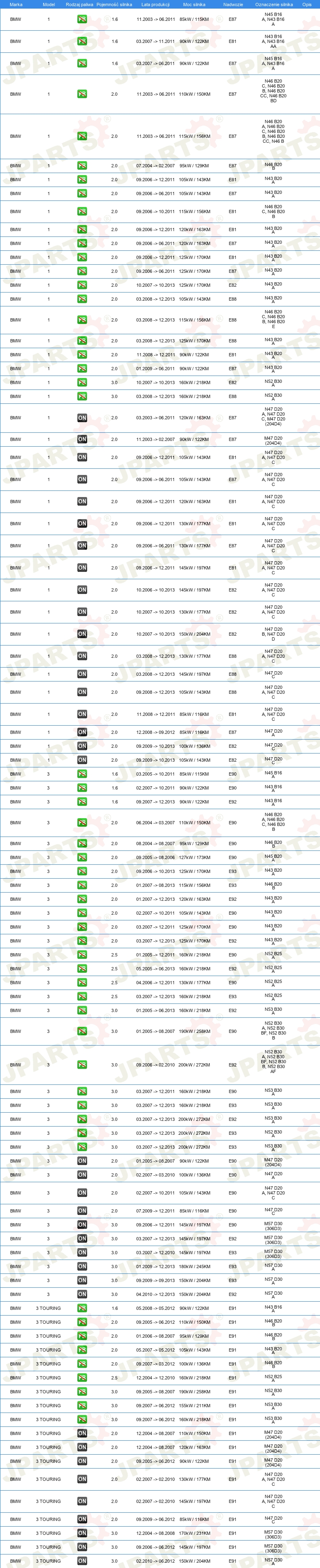The width and height of the screenshot is (320, 1568).
Task: Click PB icon in 125kW/170KM E88 row
Action: 82,341
